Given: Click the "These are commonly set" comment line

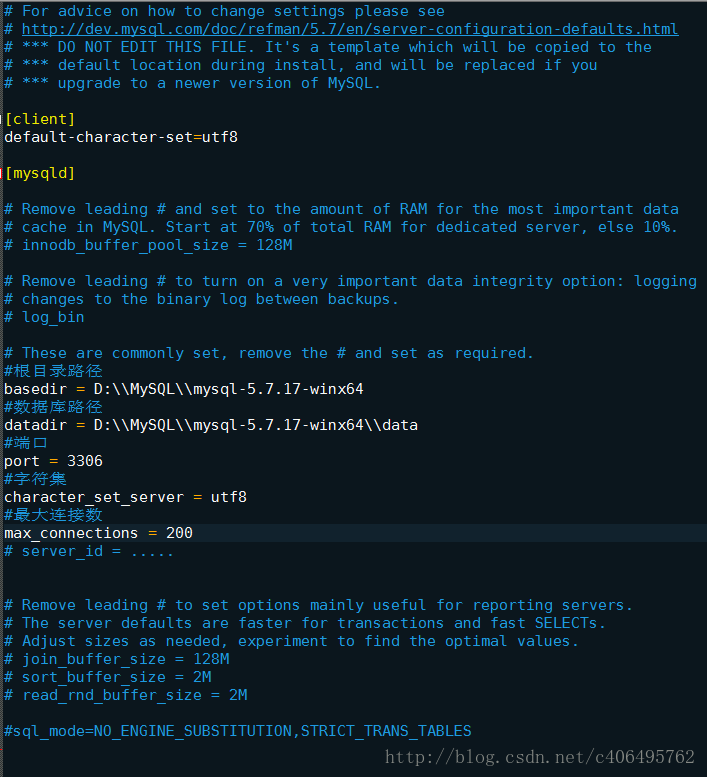Looking at the screenshot, I should tap(270, 353).
